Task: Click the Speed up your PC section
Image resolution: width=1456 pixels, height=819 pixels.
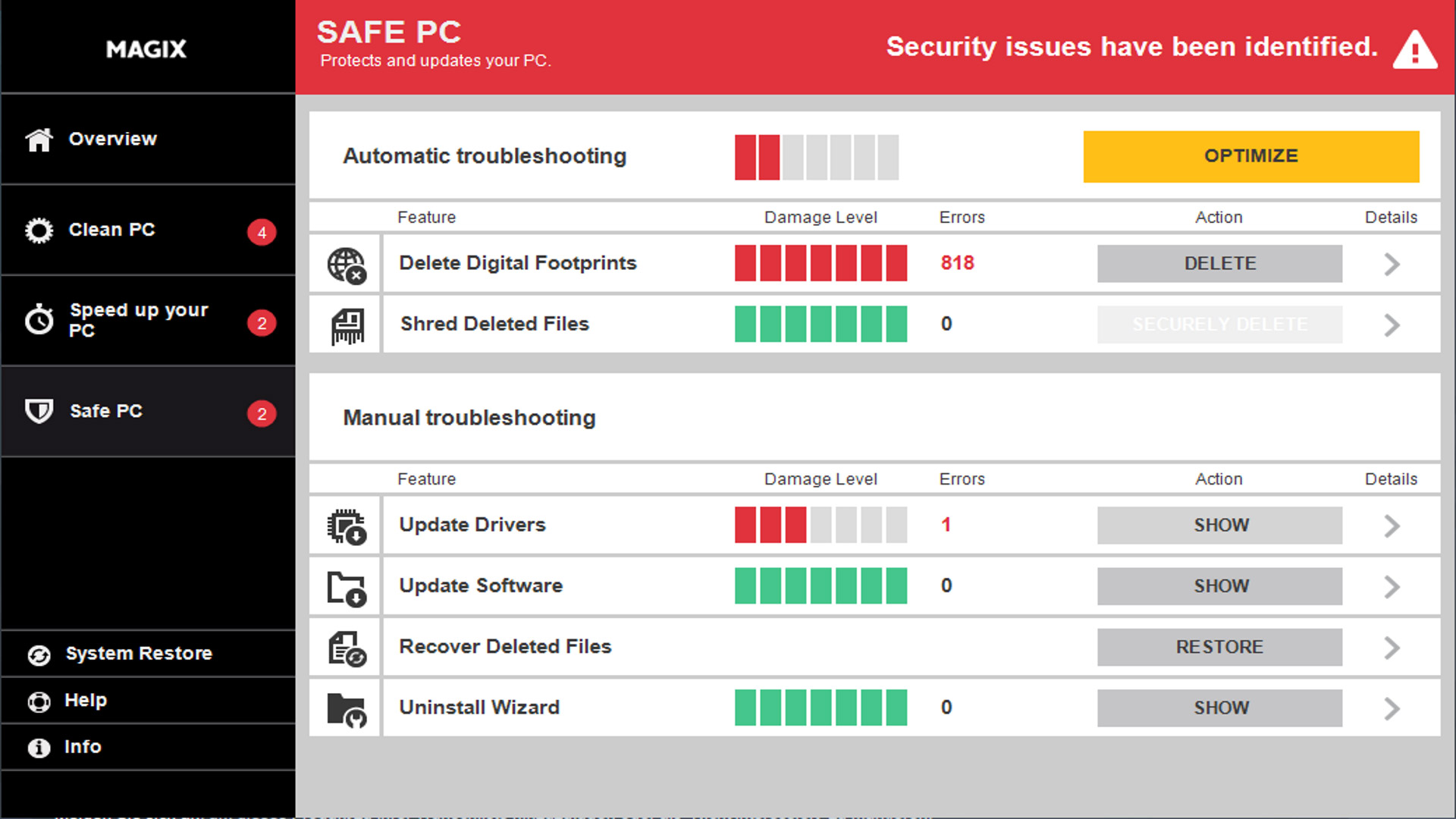Action: (147, 320)
